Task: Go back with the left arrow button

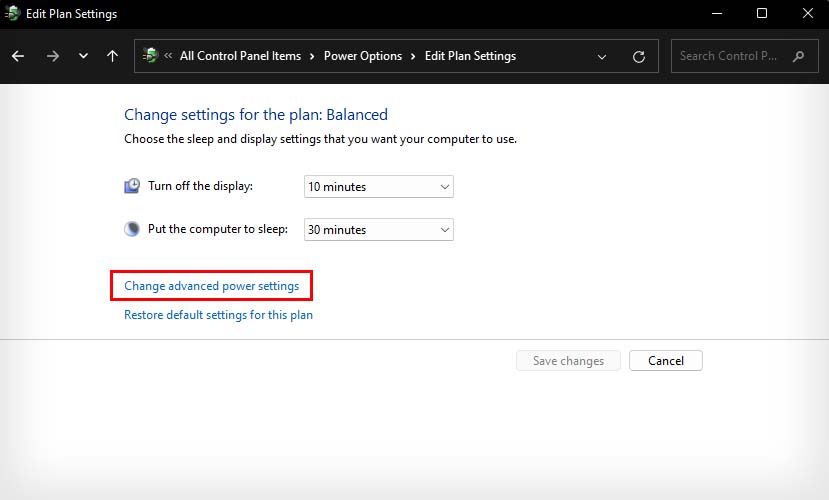Action: (18, 56)
